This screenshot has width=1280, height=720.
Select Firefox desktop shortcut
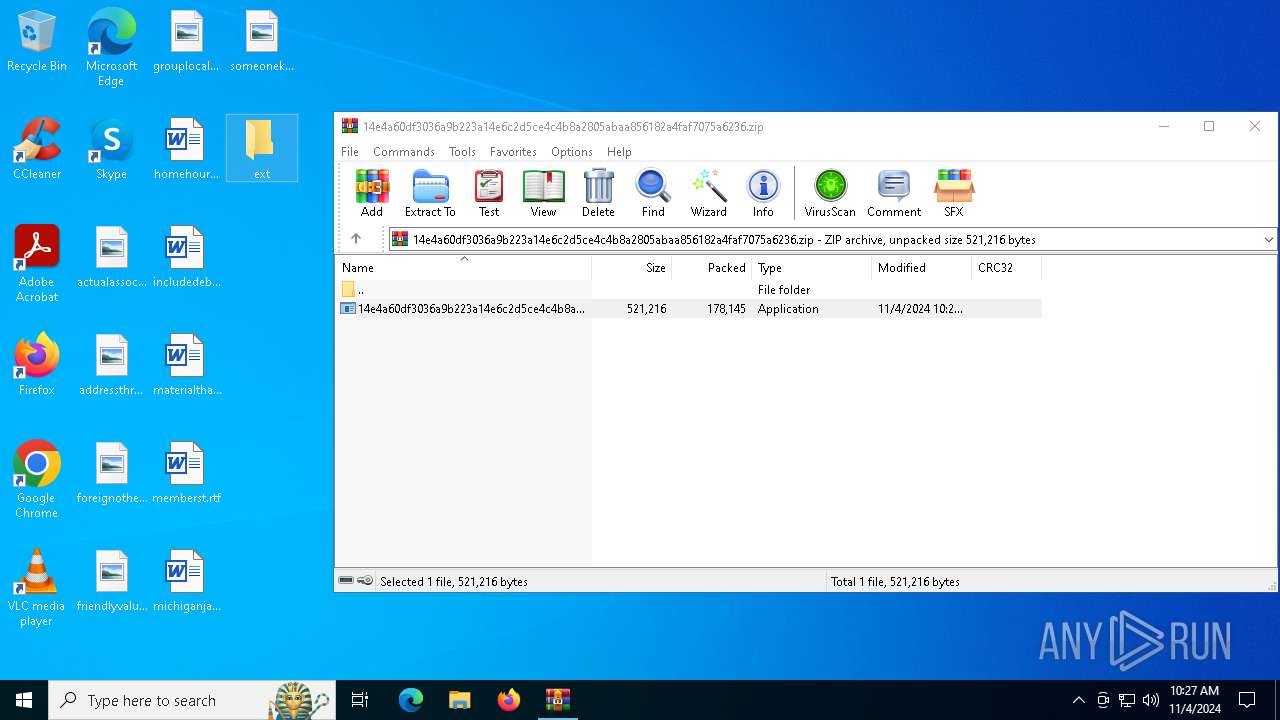(x=37, y=365)
